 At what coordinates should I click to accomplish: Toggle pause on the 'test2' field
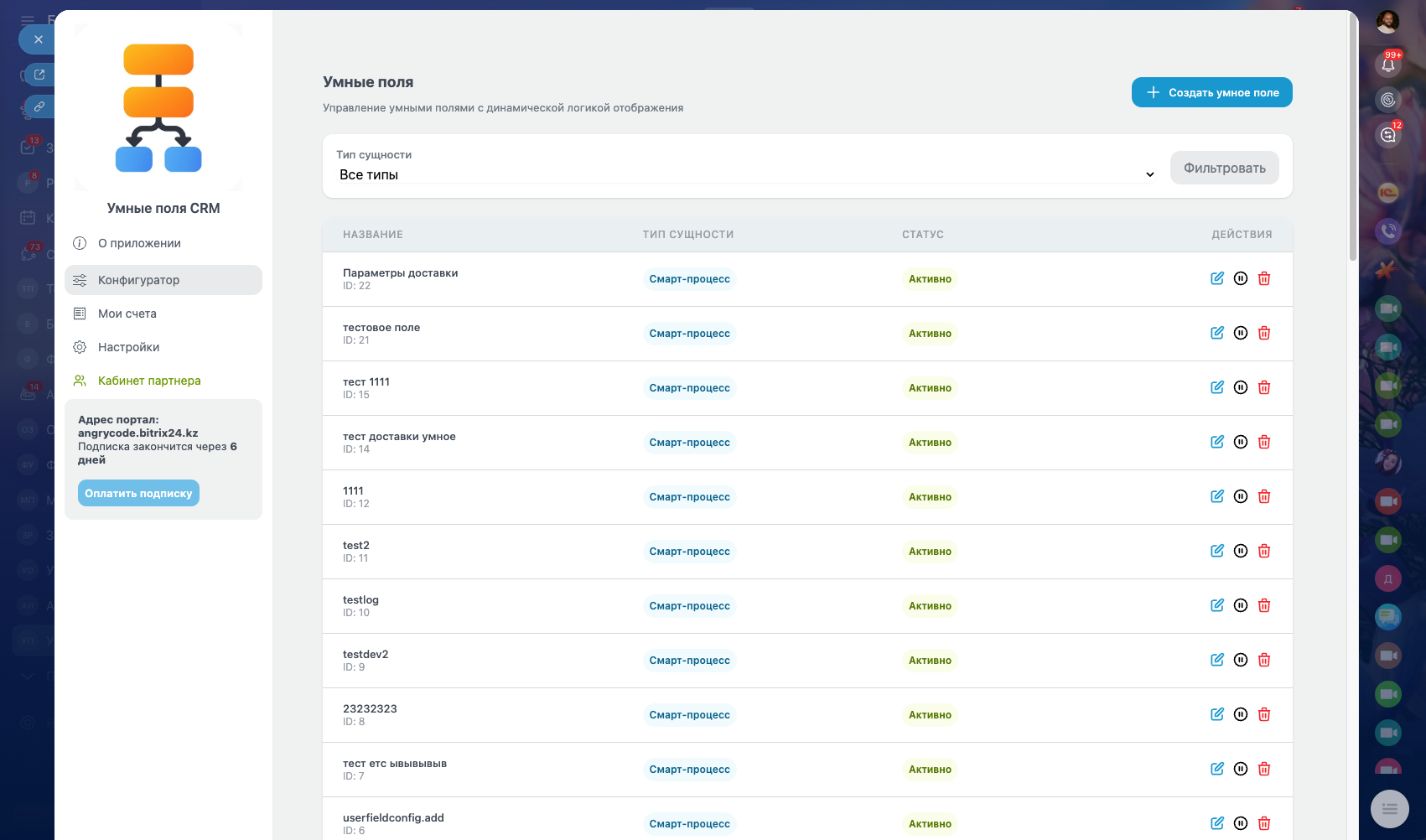1241,551
